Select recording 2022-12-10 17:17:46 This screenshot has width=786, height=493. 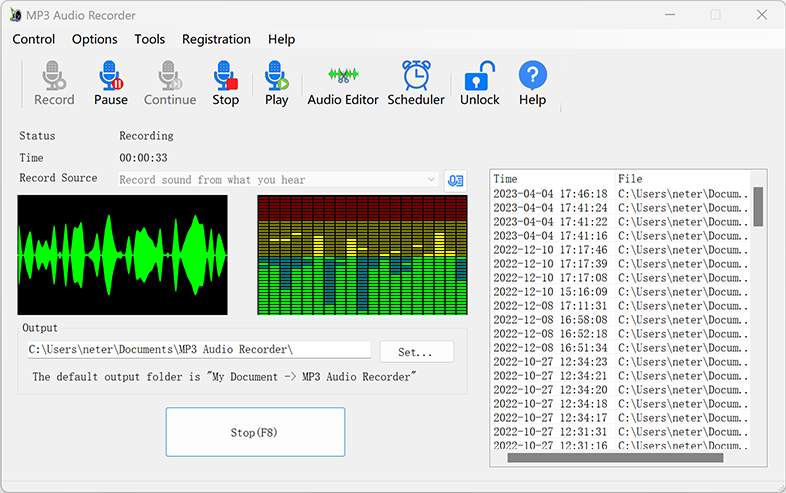coord(620,250)
